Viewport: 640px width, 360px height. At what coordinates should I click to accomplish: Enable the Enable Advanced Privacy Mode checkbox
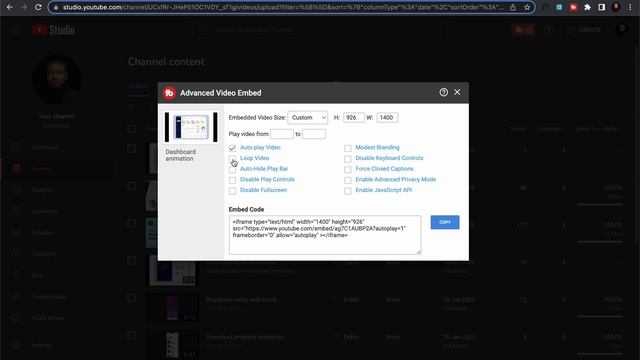coord(348,180)
